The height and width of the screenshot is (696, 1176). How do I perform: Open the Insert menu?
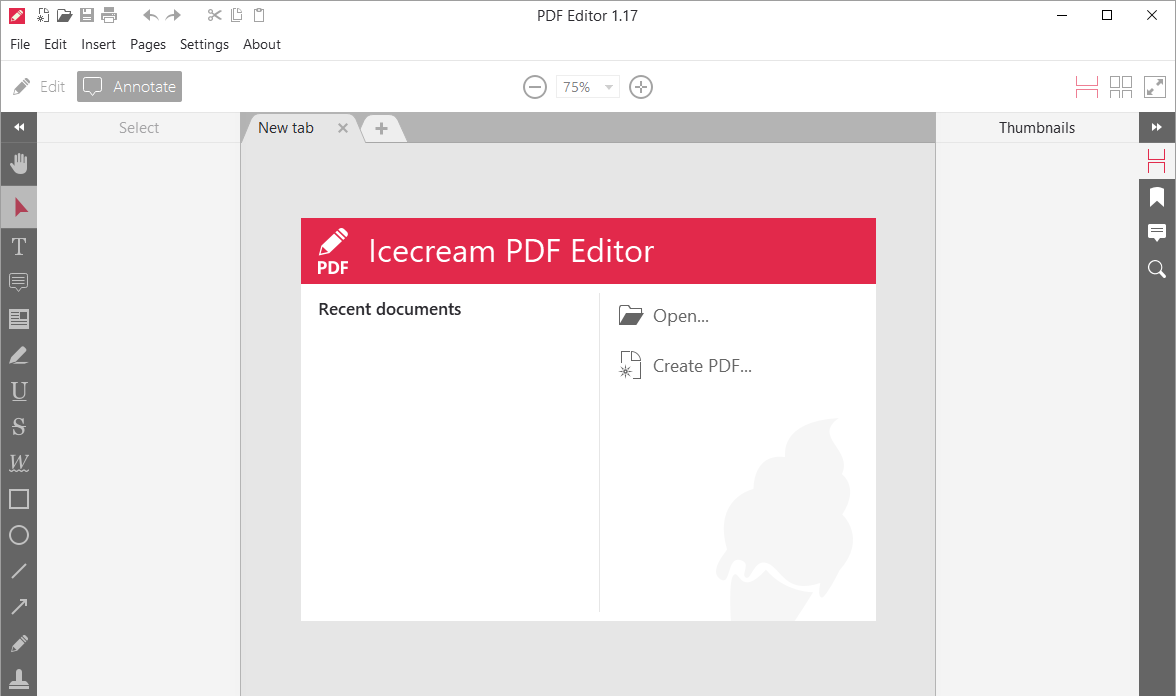click(x=98, y=44)
